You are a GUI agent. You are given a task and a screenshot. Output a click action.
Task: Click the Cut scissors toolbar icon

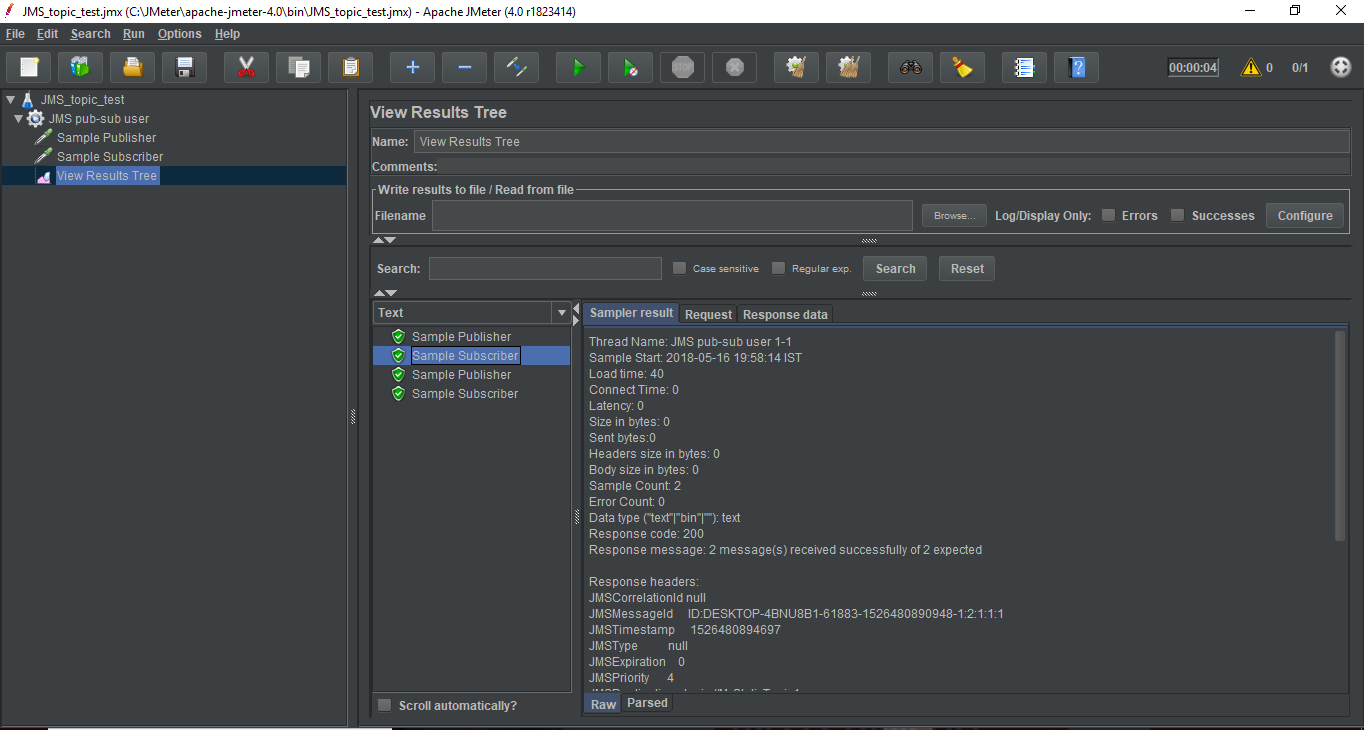246,67
